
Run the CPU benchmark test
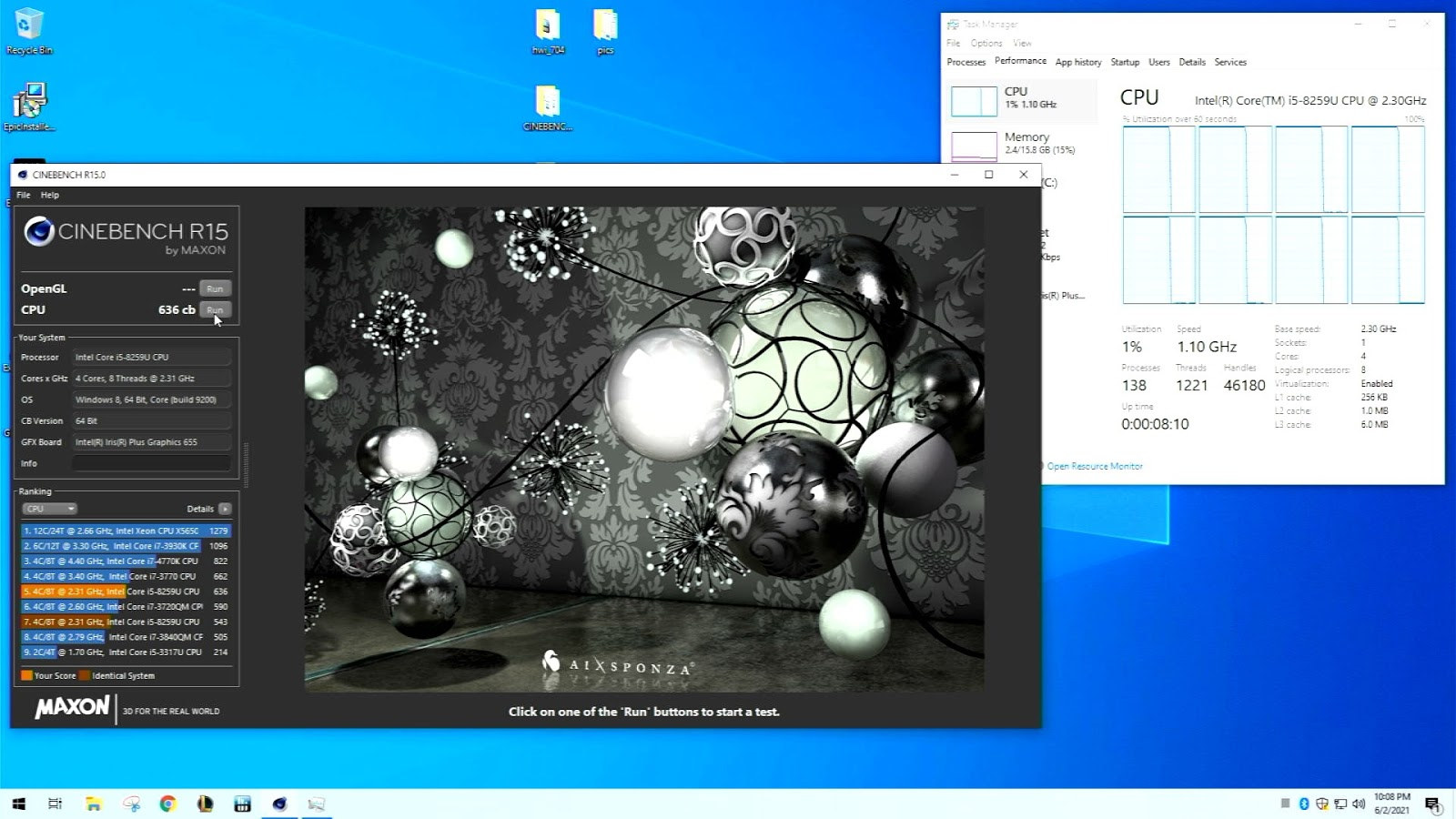point(215,309)
